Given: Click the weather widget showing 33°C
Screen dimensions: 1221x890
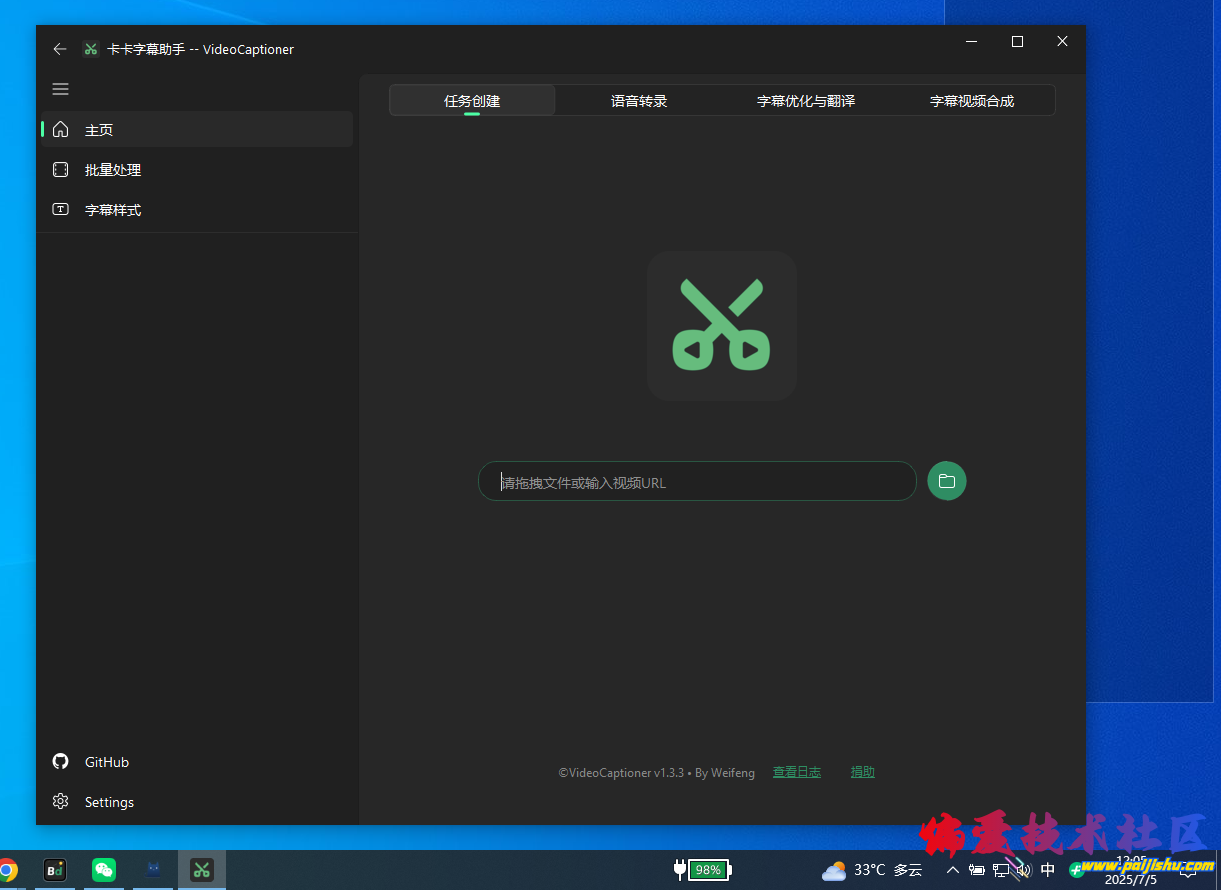Looking at the screenshot, I should click(872, 870).
